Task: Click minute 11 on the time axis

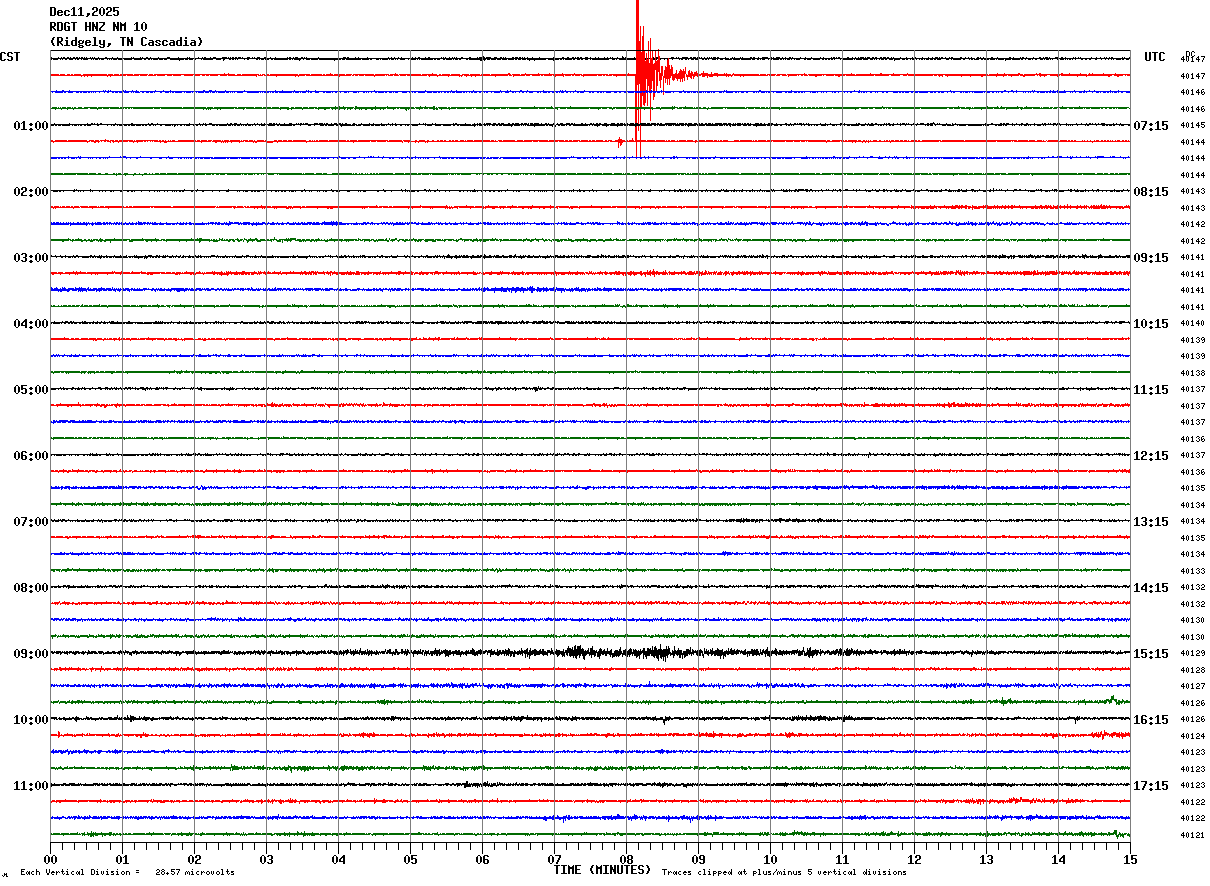Action: (x=842, y=859)
